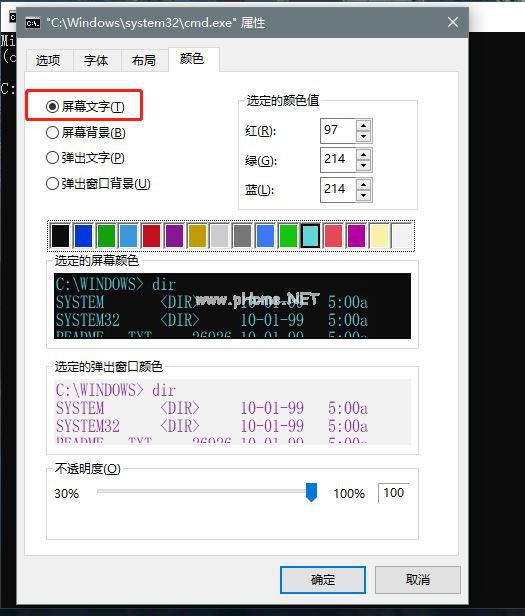Click the 取消 button

[417, 579]
